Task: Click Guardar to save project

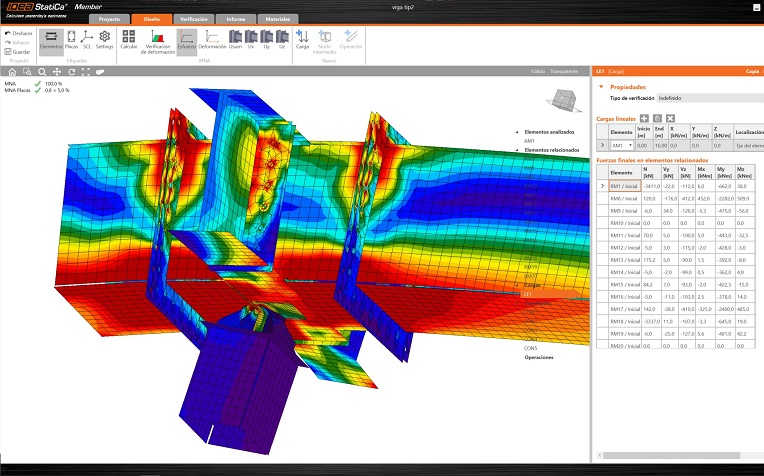Action: pyautogui.click(x=19, y=51)
